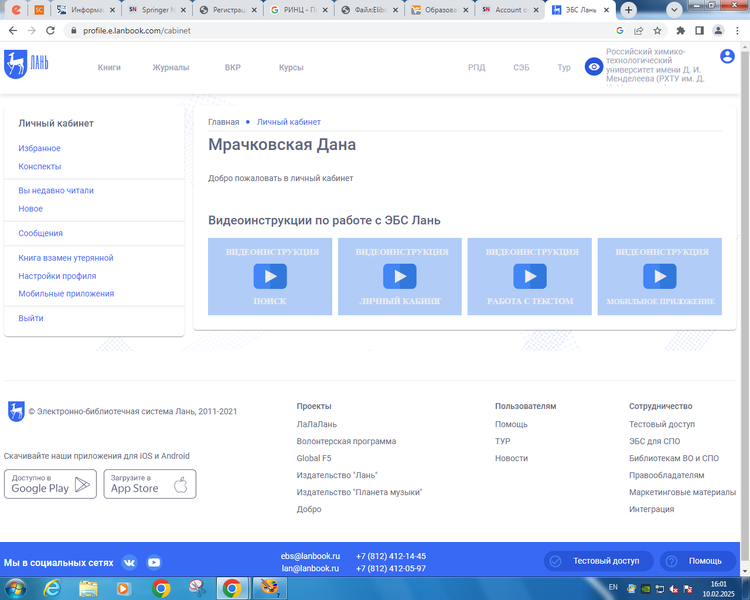Open the Книги menu in the header
This screenshot has height=600, width=750.
pos(109,67)
